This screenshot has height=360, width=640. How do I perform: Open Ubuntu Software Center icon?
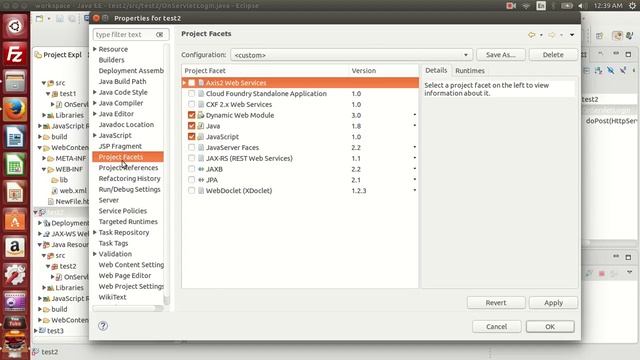[15, 220]
